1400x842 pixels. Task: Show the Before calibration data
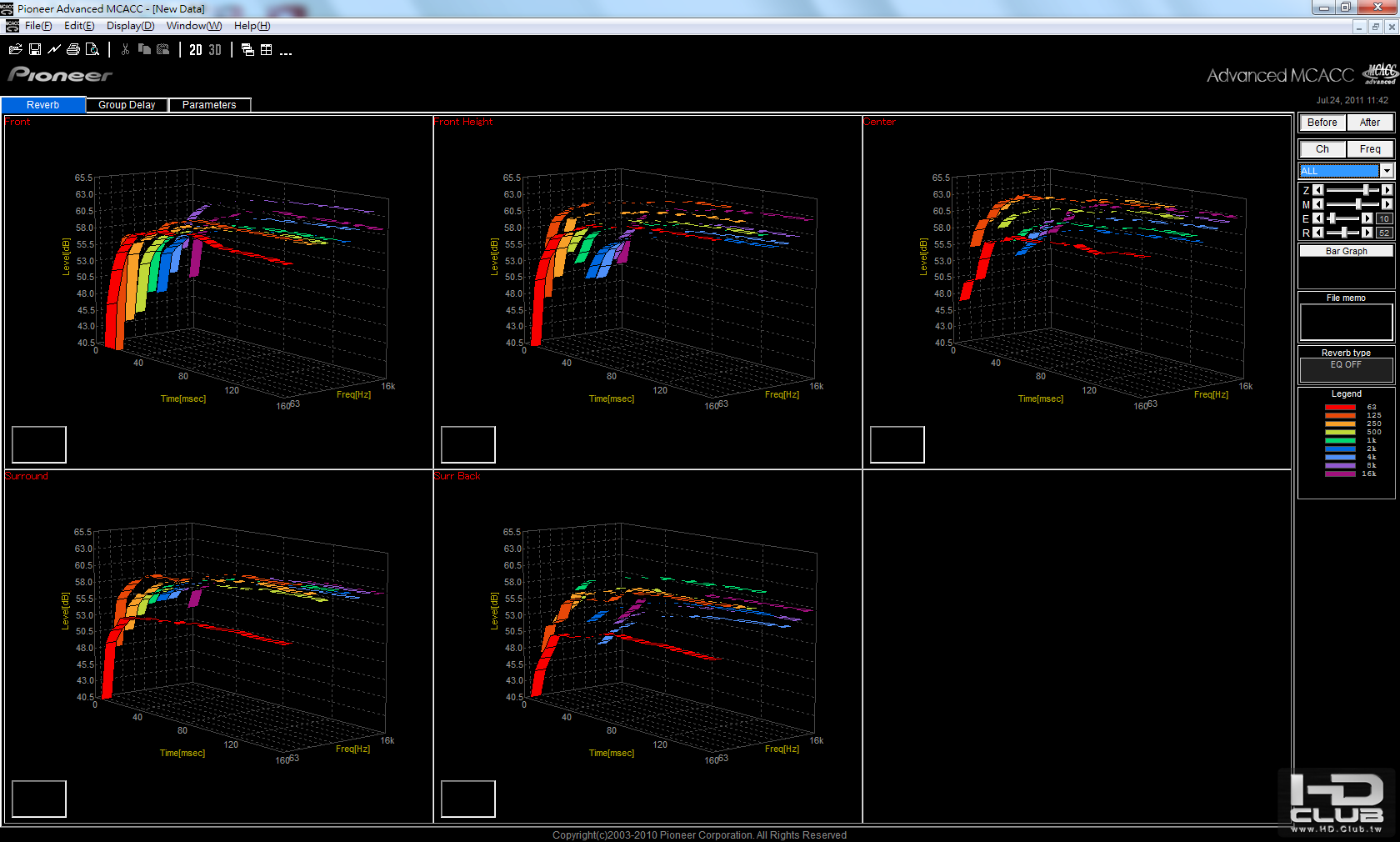pyautogui.click(x=1322, y=123)
